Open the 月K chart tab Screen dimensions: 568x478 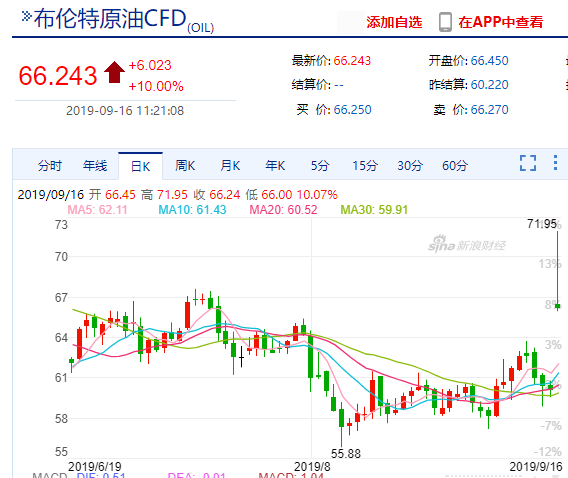click(230, 166)
